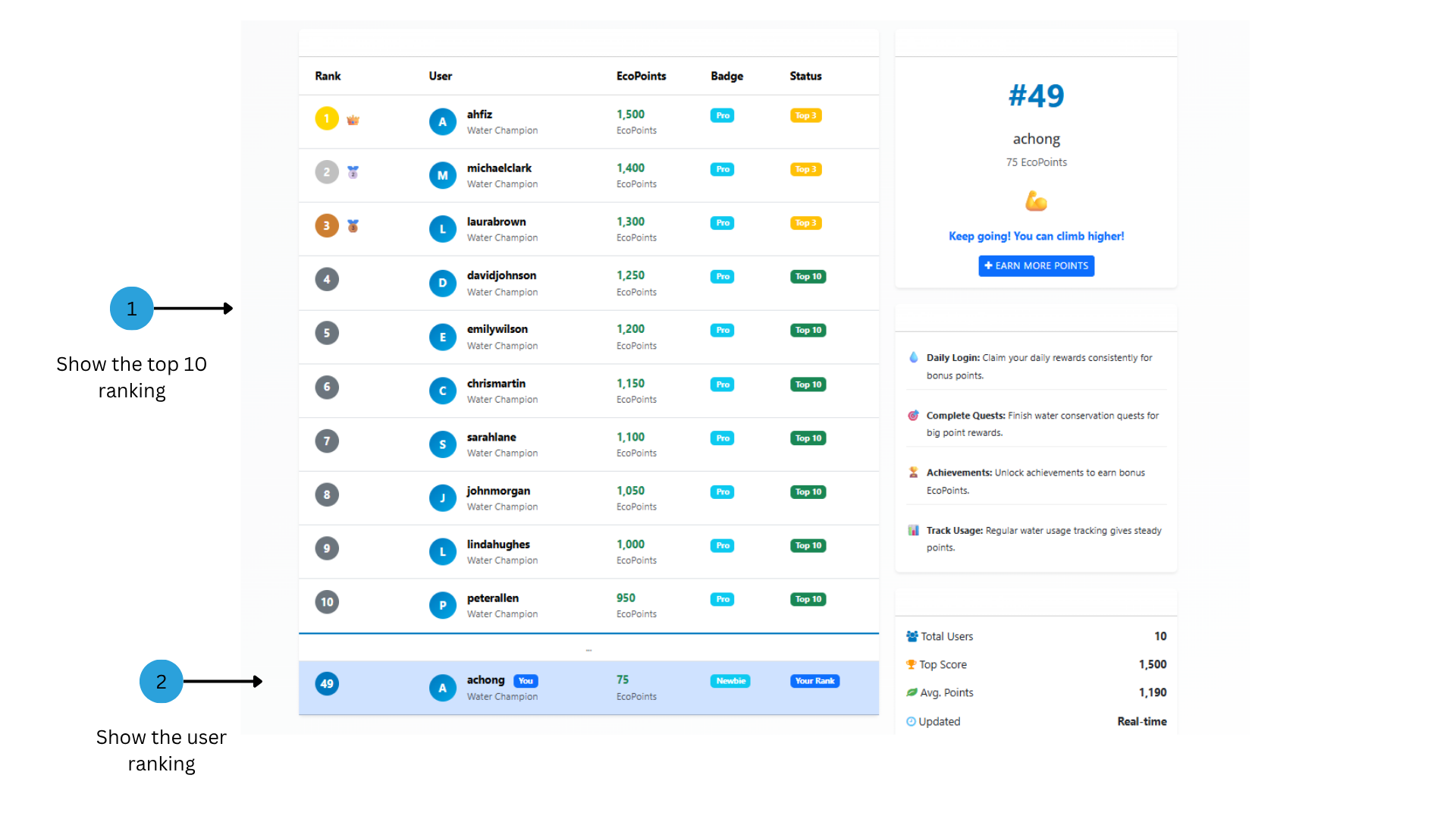Click johnmorgan's avatar with letter J
1456x819 pixels.
[443, 498]
